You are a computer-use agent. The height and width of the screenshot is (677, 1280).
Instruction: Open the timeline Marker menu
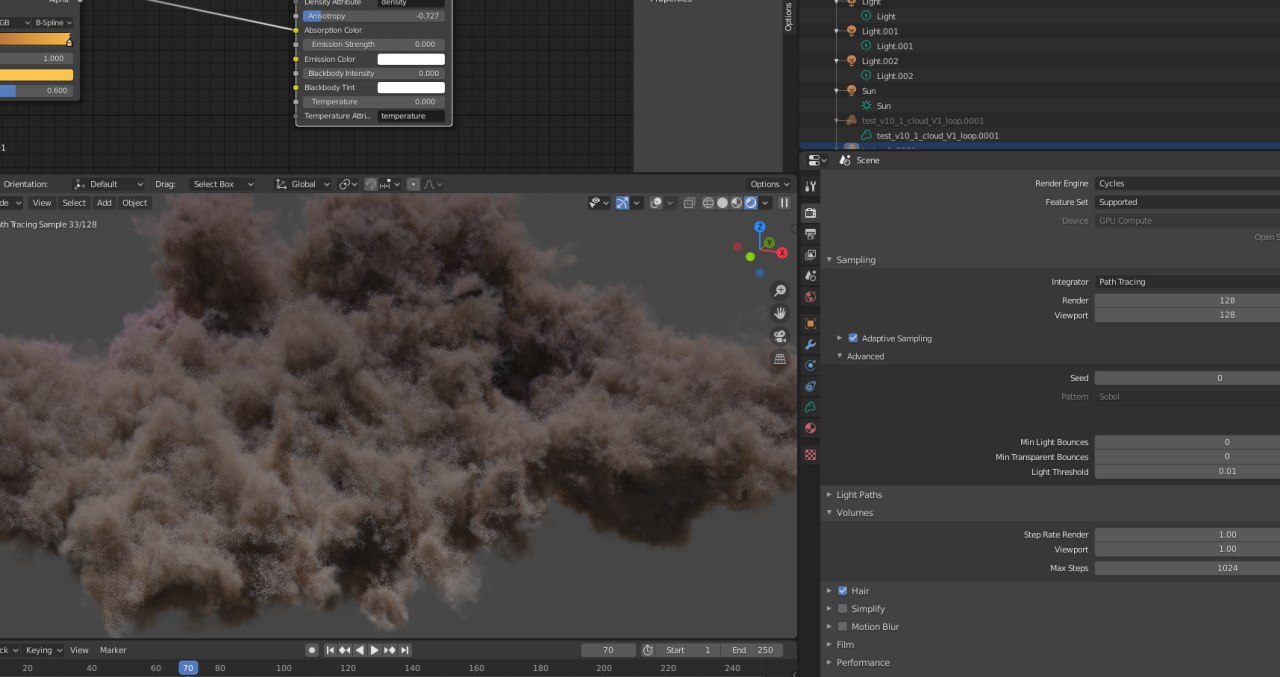(113, 650)
